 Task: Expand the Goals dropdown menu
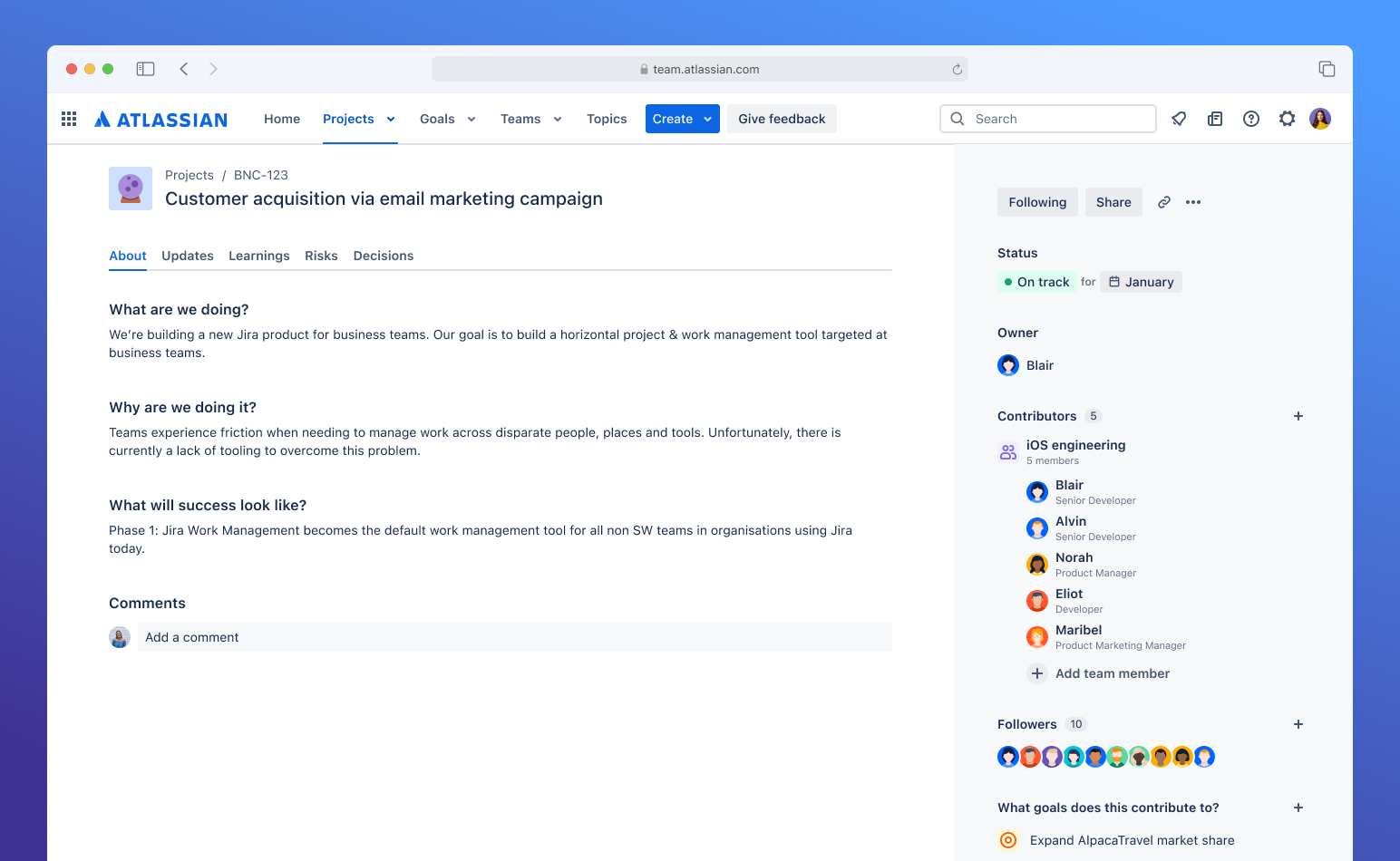472,119
